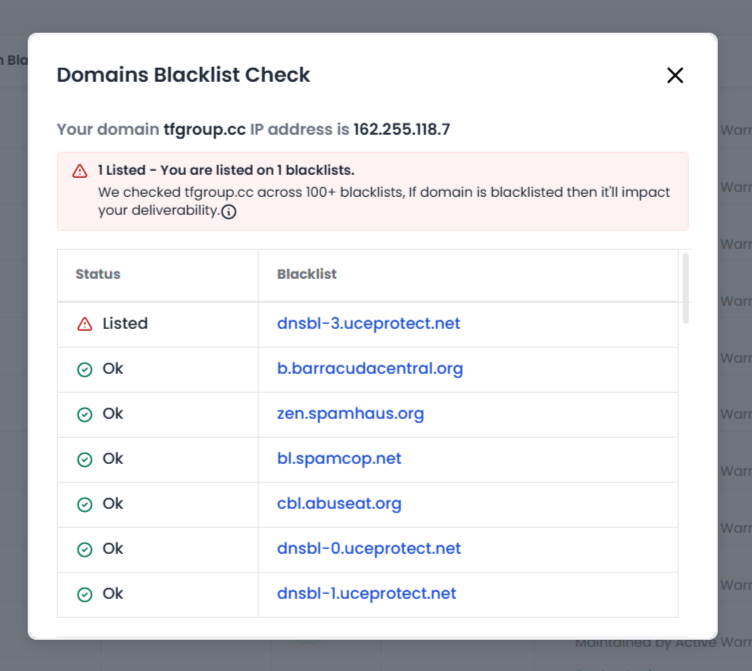Click green Ok checkmark beside zen.spamhaus.org
This screenshot has width=752, height=671.
click(85, 414)
